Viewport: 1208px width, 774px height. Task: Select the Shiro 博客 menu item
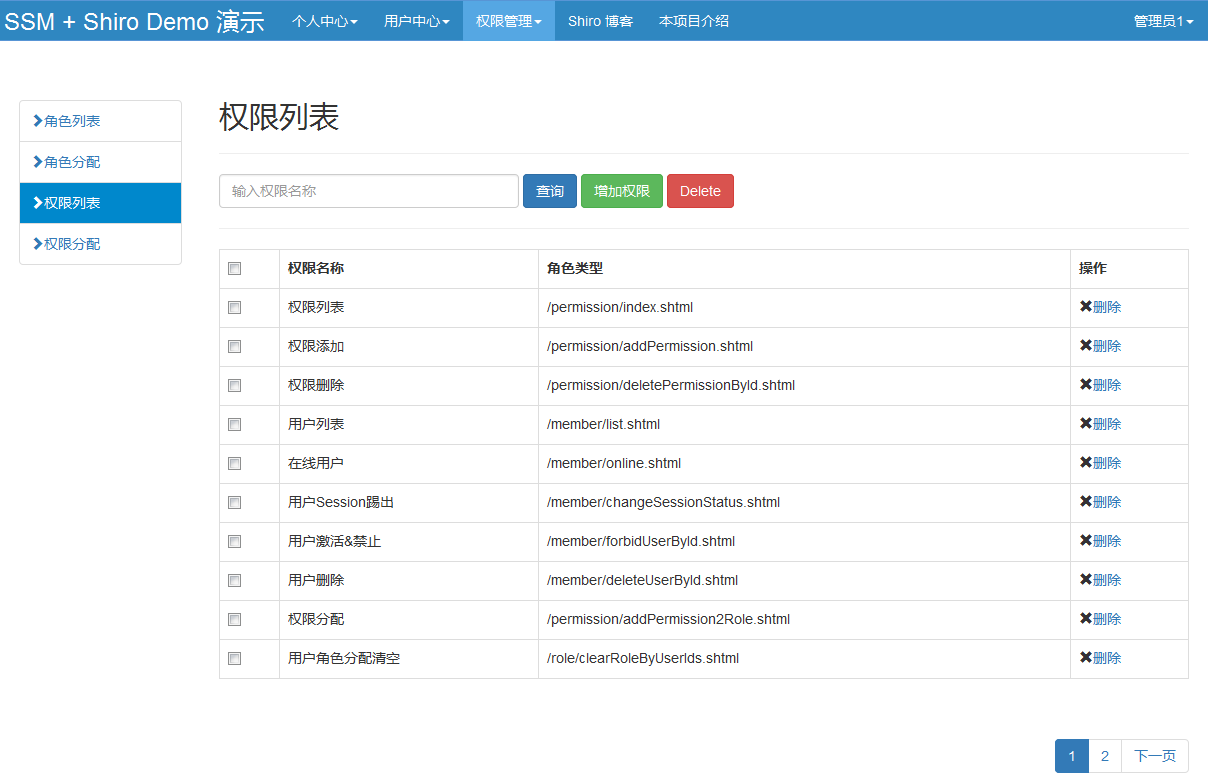(x=600, y=21)
